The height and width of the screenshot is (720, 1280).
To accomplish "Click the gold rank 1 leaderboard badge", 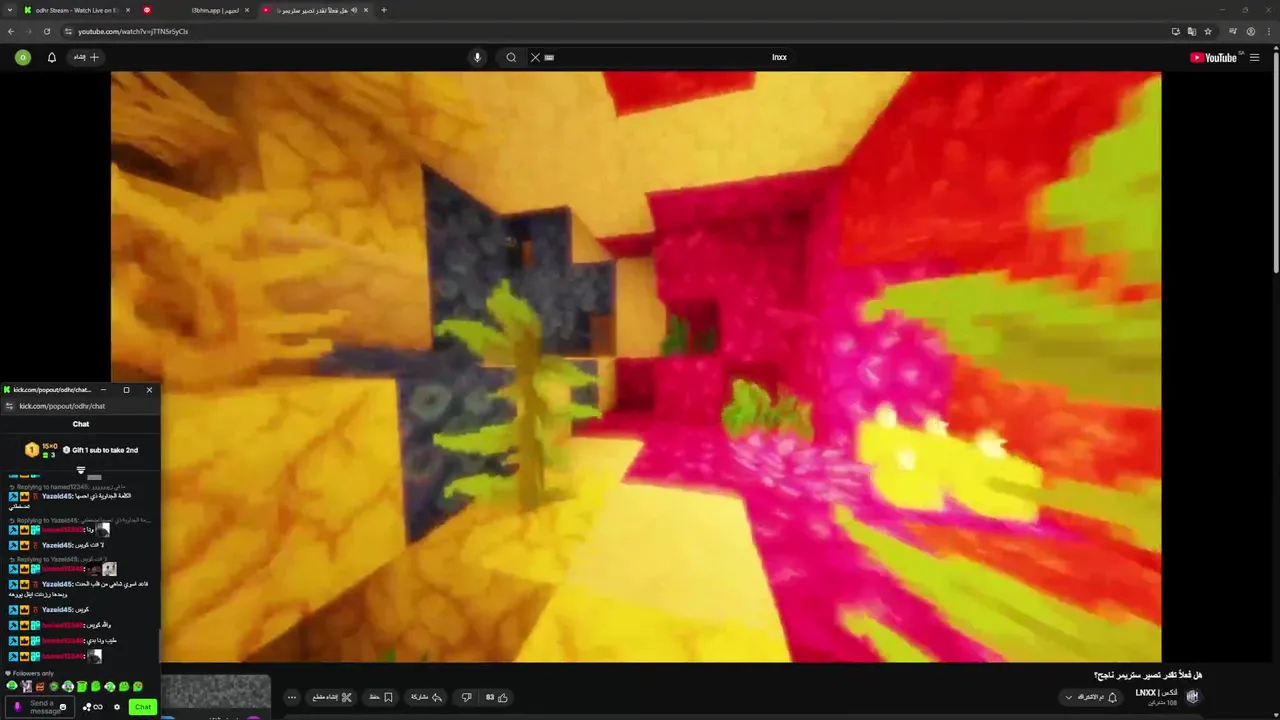I will pyautogui.click(x=32, y=450).
